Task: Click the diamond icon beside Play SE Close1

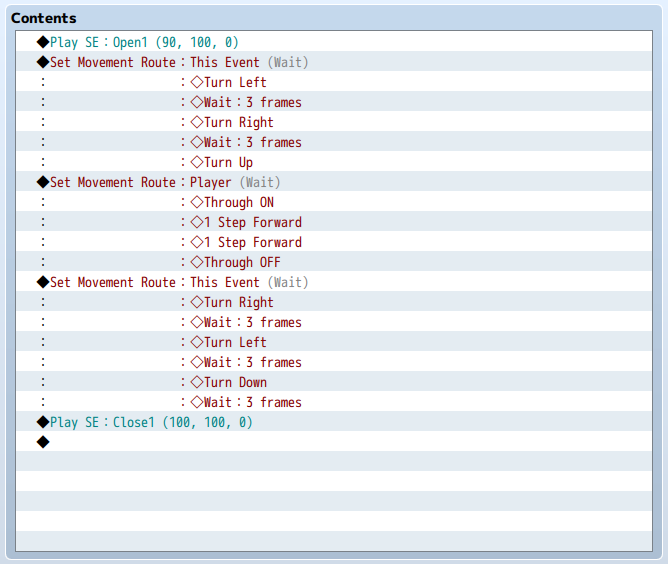Action: click(x=42, y=422)
